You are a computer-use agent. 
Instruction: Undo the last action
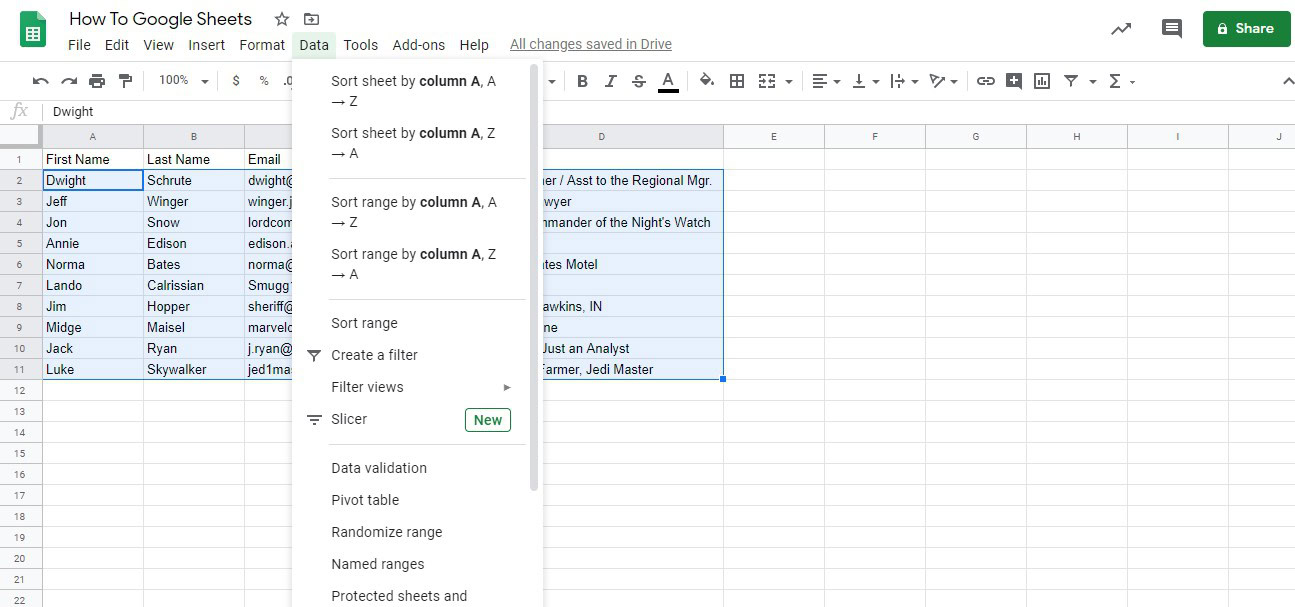pyautogui.click(x=40, y=81)
